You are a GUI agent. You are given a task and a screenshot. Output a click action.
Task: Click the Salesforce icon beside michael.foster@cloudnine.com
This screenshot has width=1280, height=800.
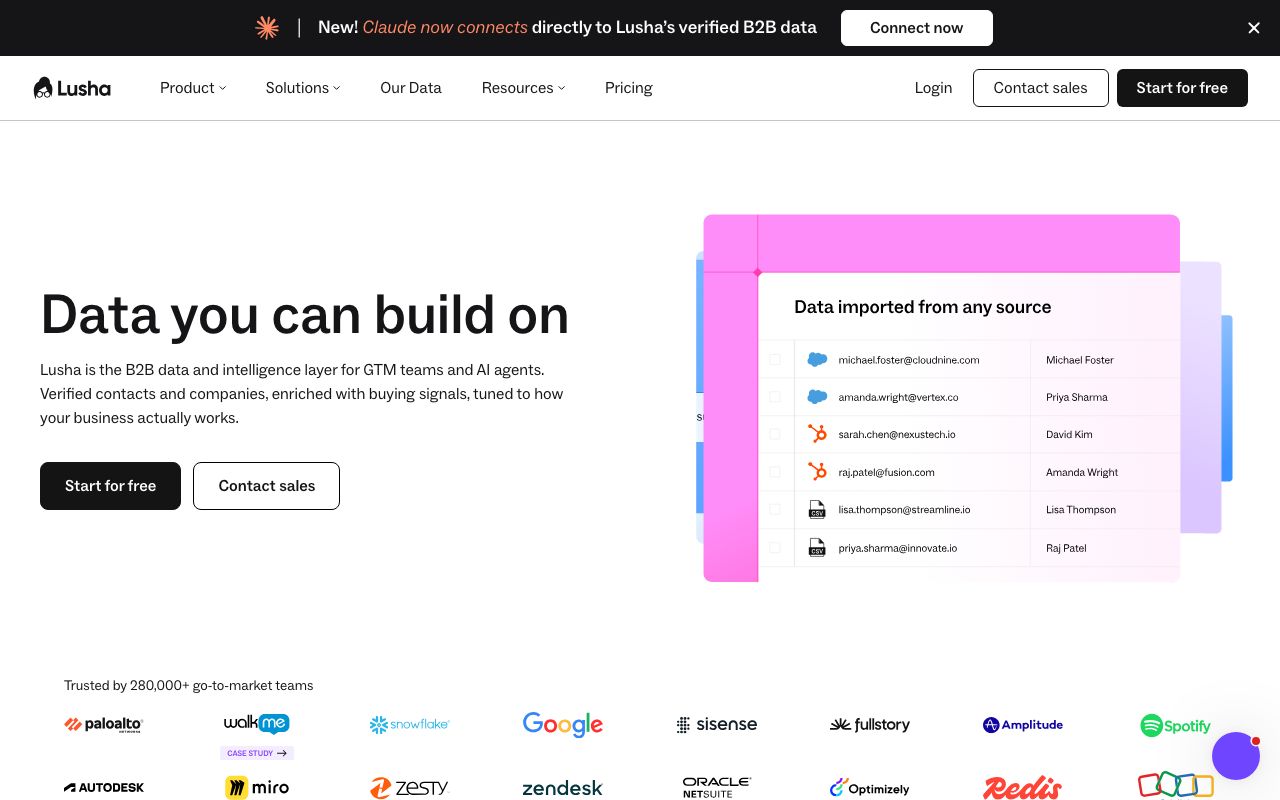tap(817, 360)
